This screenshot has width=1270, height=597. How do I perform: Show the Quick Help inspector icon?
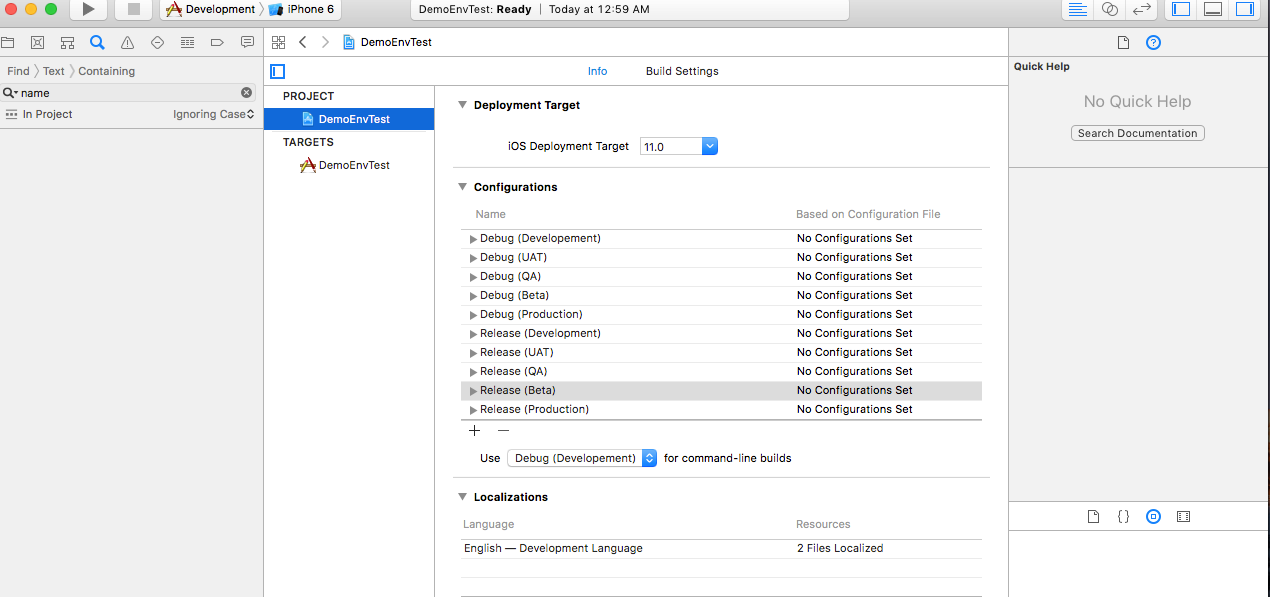[x=1153, y=42]
